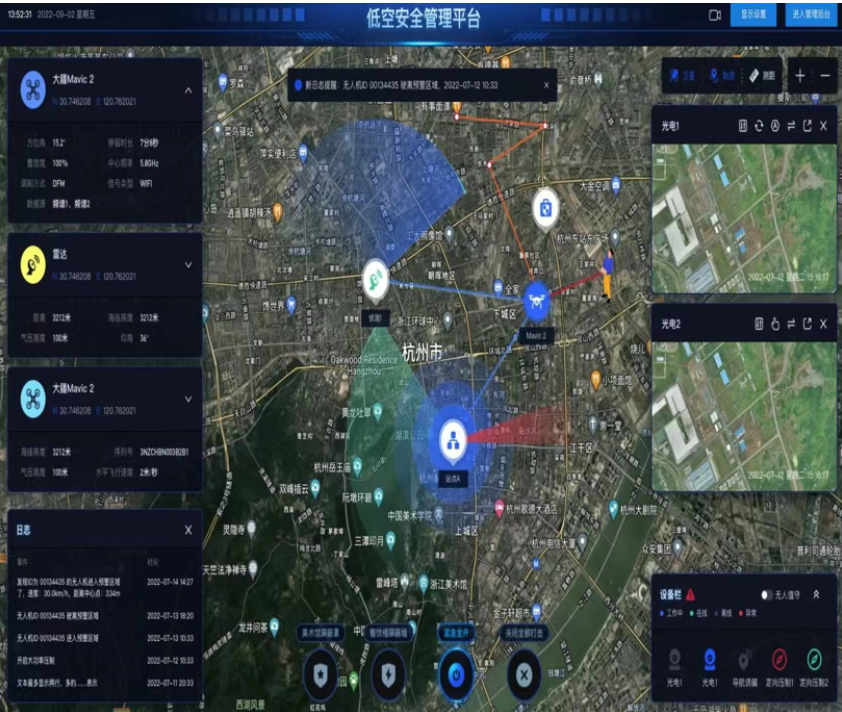Collapse the first 大疆Mavic 2 info card
Image resolution: width=842 pixels, height=712 pixels.
pos(188,91)
